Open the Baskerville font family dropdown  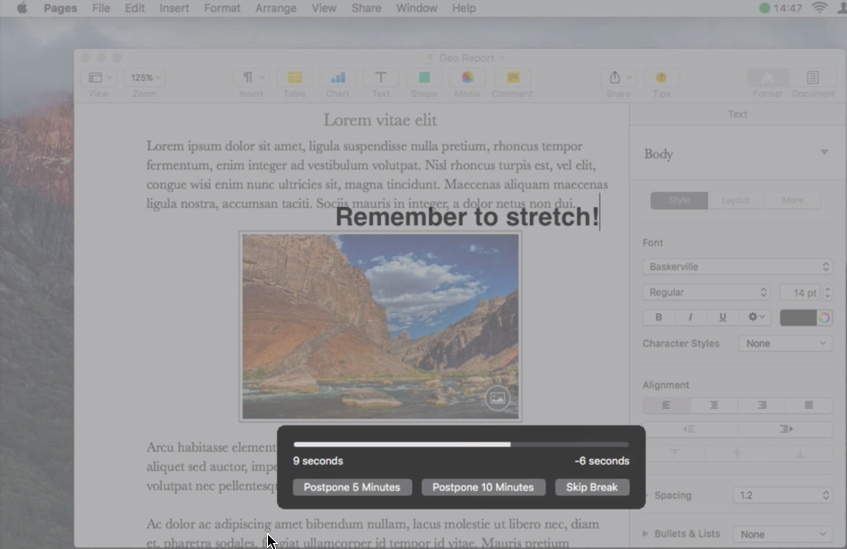[x=737, y=267]
